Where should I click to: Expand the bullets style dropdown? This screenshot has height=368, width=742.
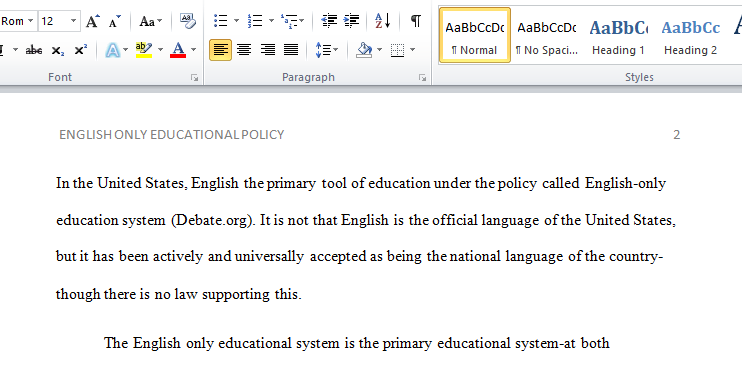[x=237, y=21]
